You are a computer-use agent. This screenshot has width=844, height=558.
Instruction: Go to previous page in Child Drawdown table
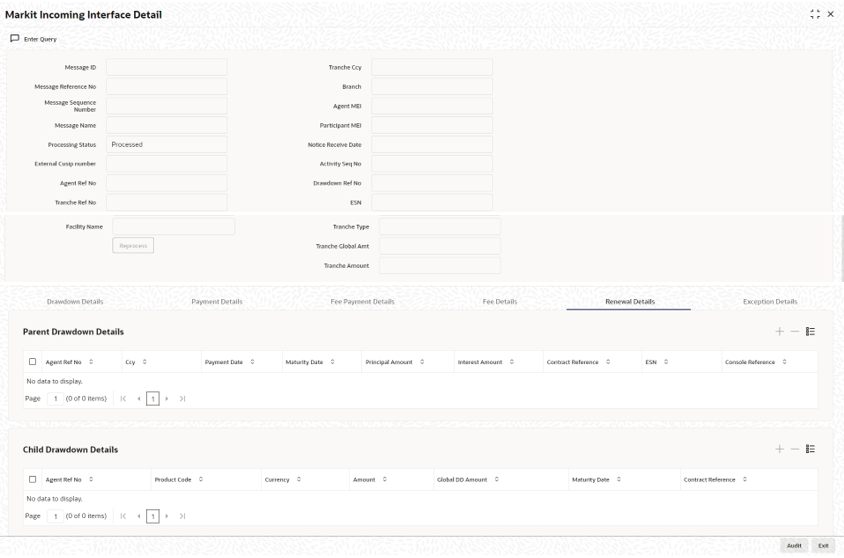[139, 516]
